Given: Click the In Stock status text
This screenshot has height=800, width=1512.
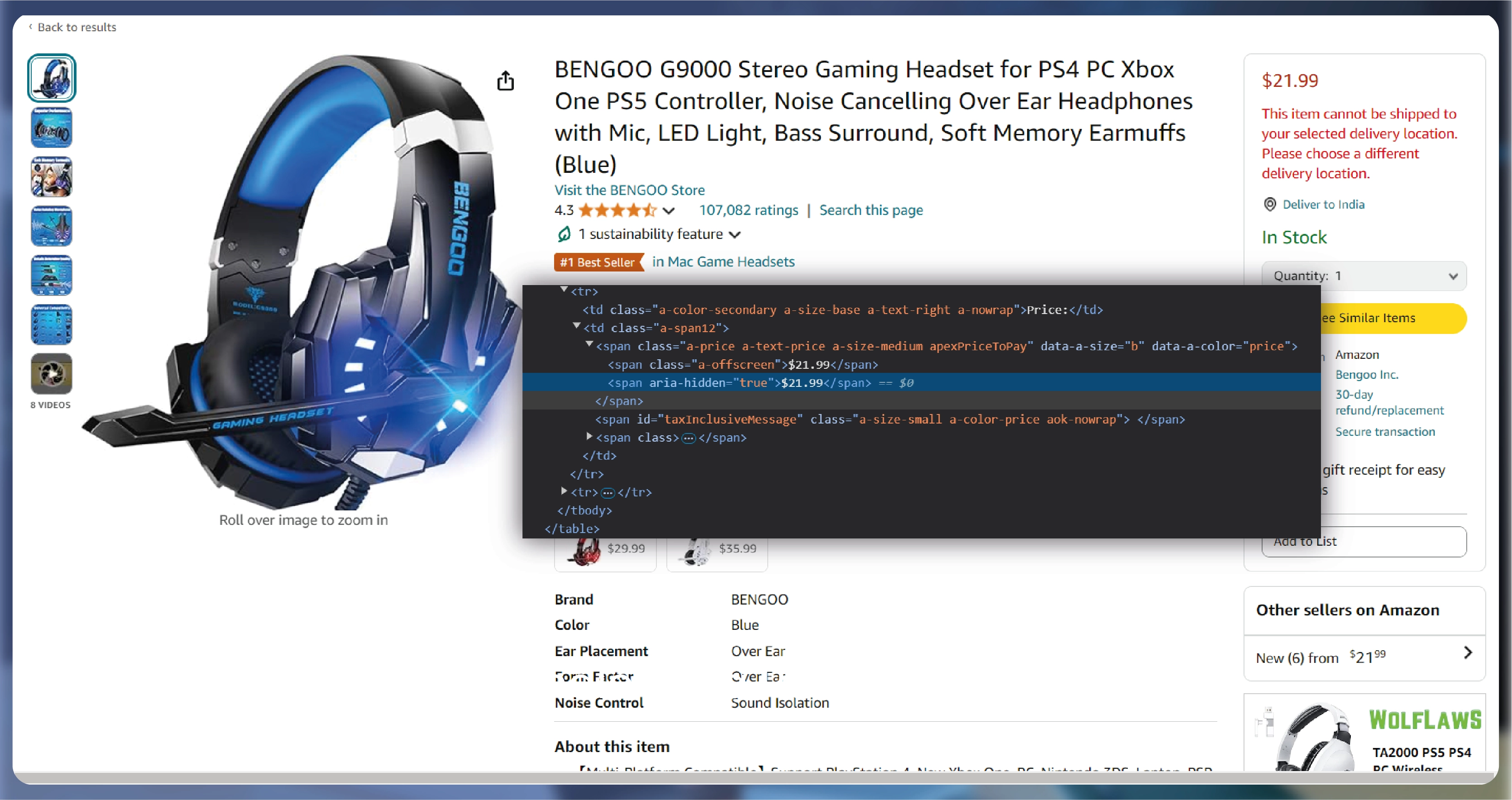Looking at the screenshot, I should [1294, 237].
